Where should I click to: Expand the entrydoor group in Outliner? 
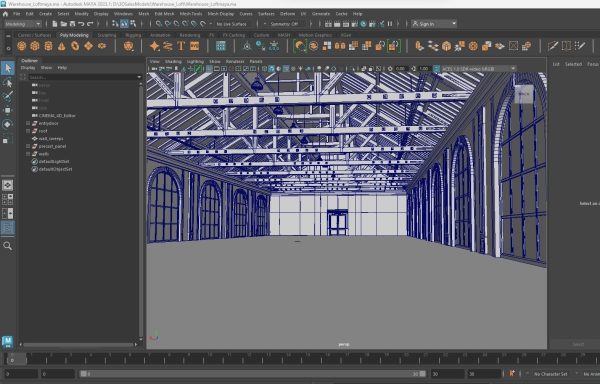(28, 124)
